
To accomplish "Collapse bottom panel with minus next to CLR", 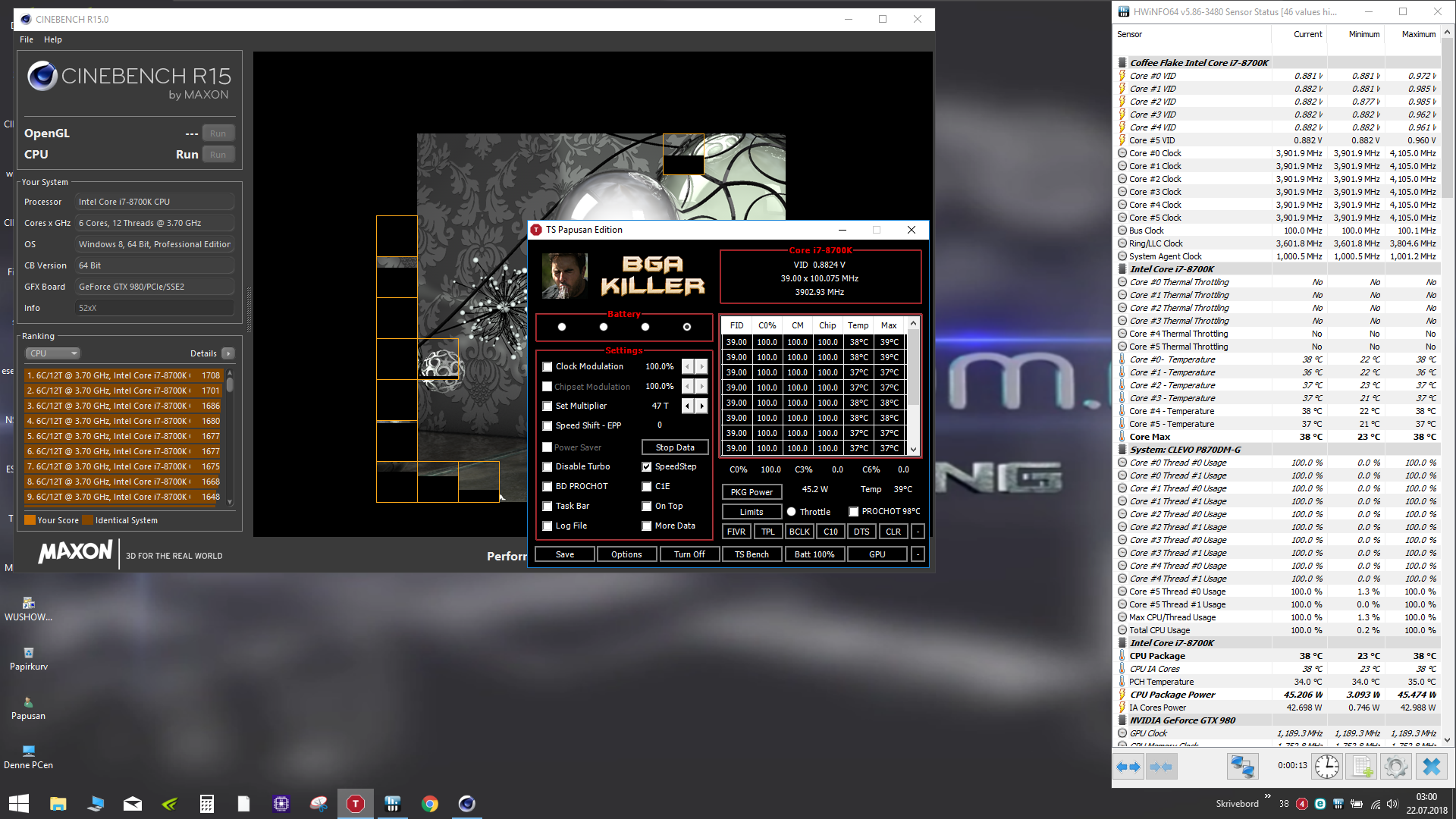I will (918, 532).
